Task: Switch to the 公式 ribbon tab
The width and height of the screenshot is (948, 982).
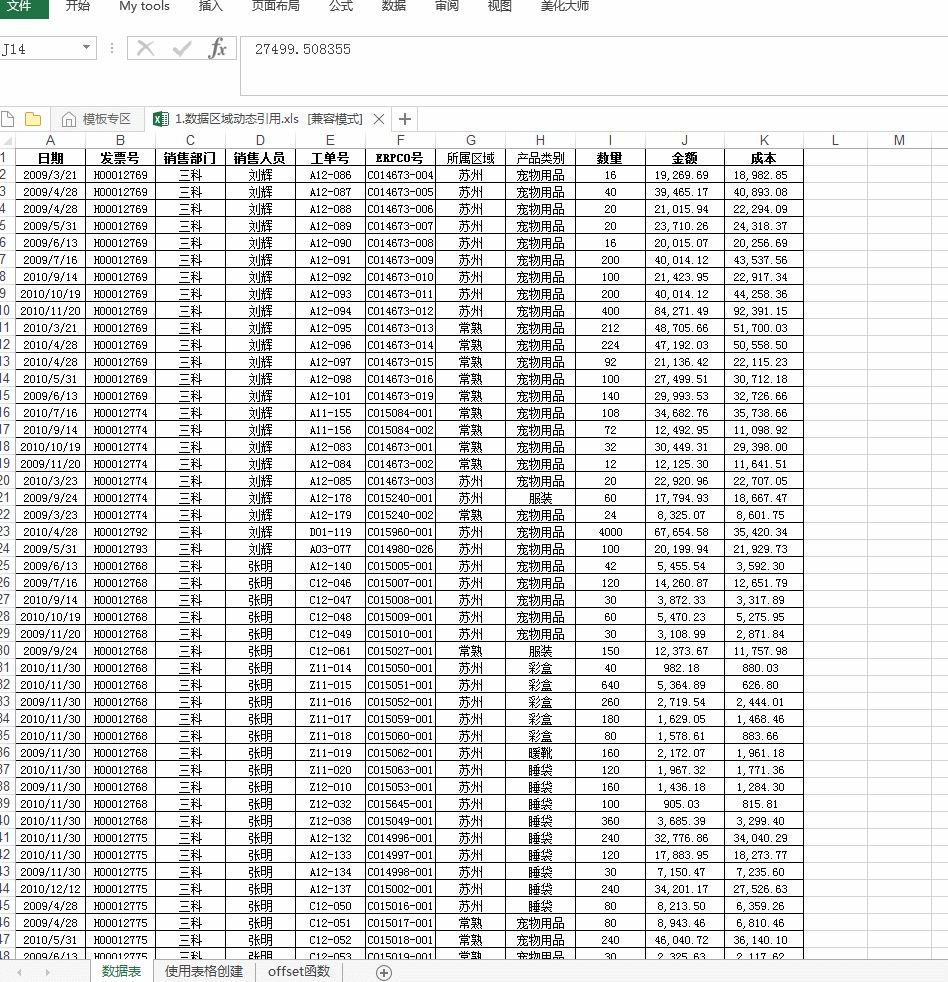Action: (x=341, y=6)
